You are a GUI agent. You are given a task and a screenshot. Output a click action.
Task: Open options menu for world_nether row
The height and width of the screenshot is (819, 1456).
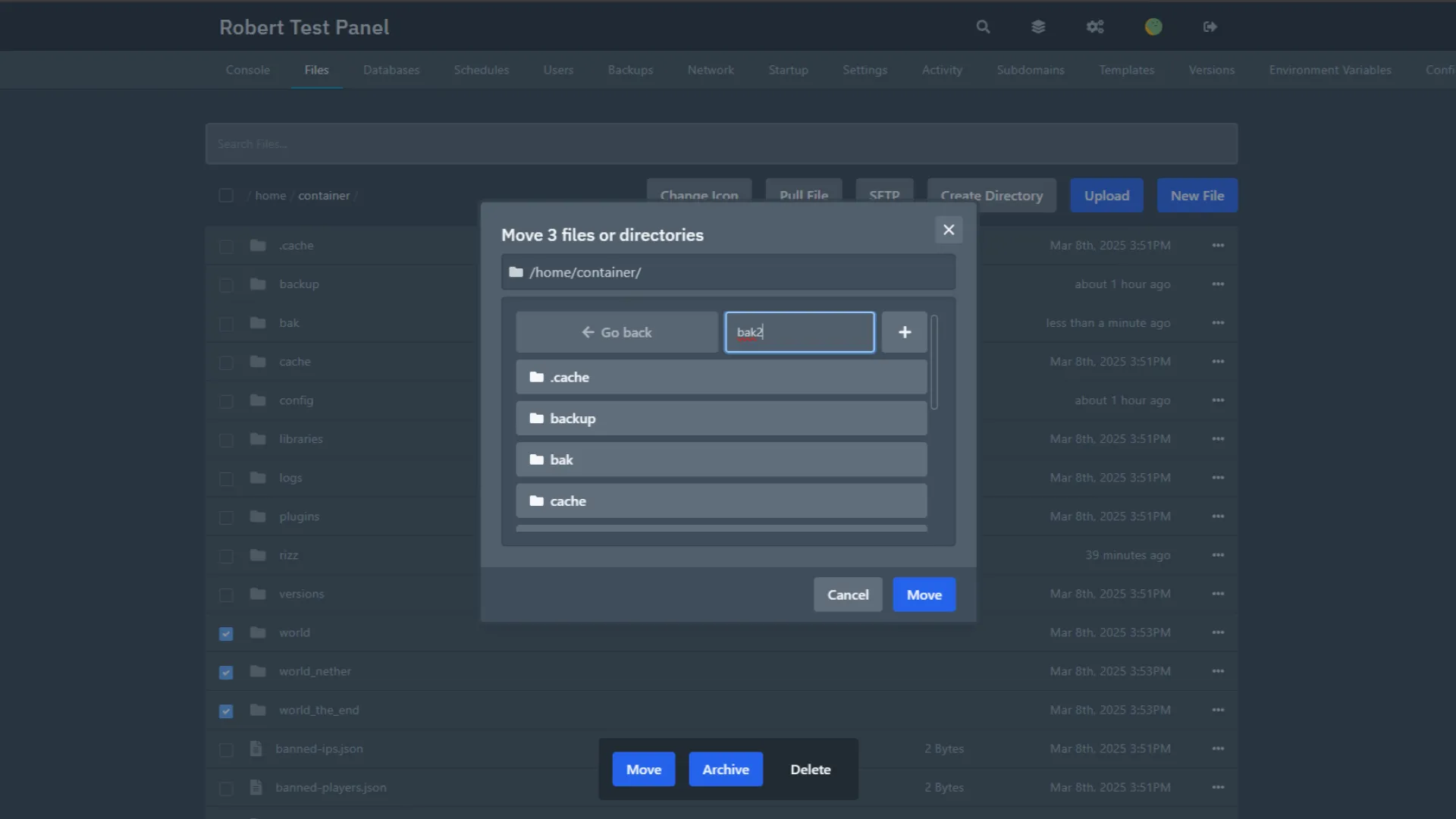click(1218, 671)
